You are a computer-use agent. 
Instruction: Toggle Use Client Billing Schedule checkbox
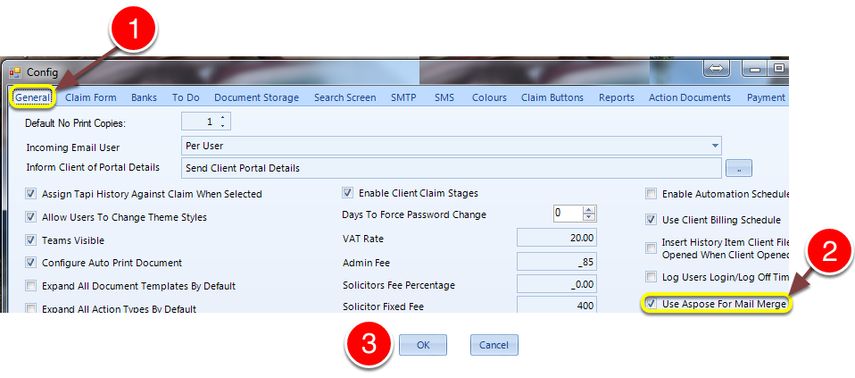(651, 220)
